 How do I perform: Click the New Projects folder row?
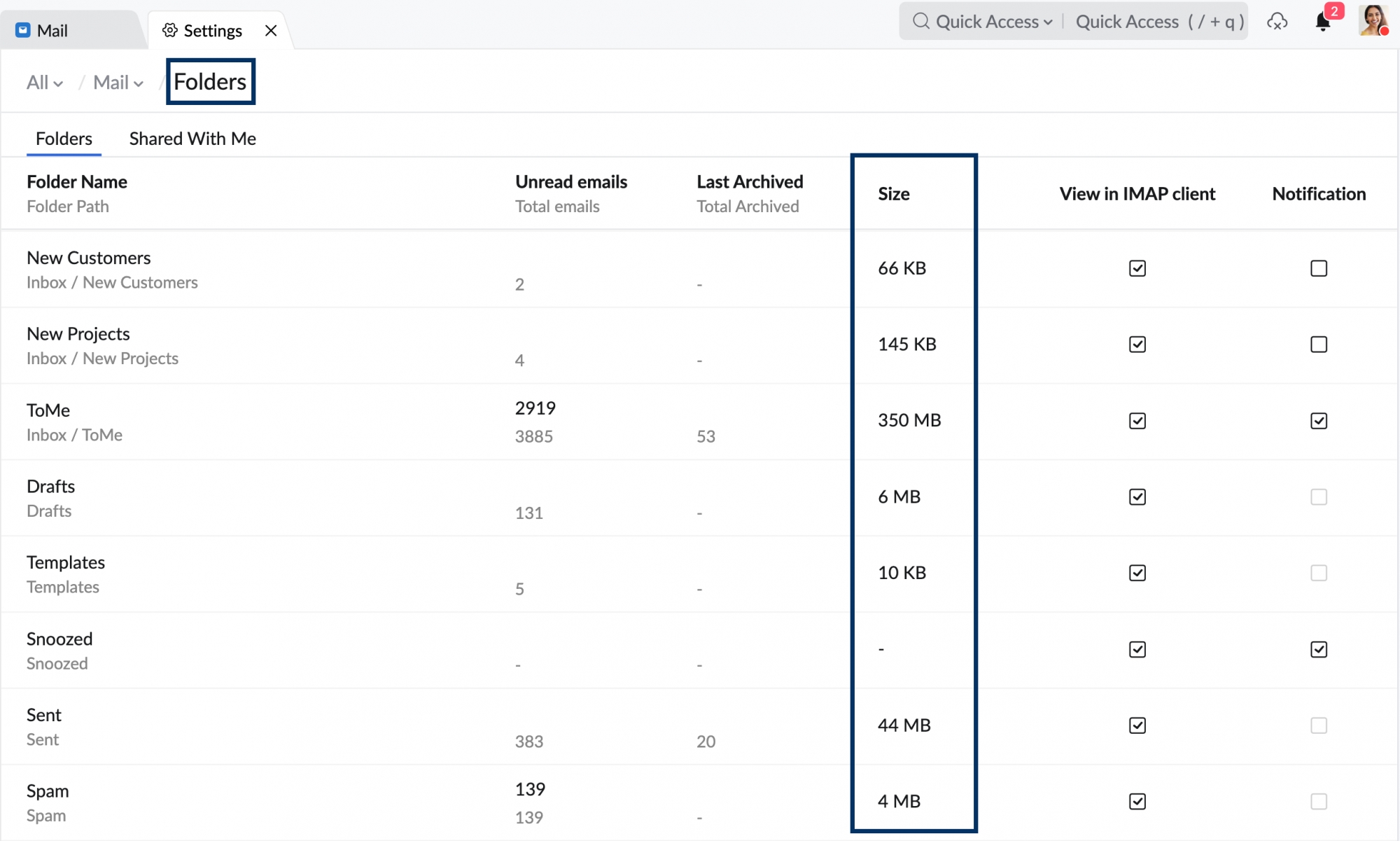tap(78, 334)
